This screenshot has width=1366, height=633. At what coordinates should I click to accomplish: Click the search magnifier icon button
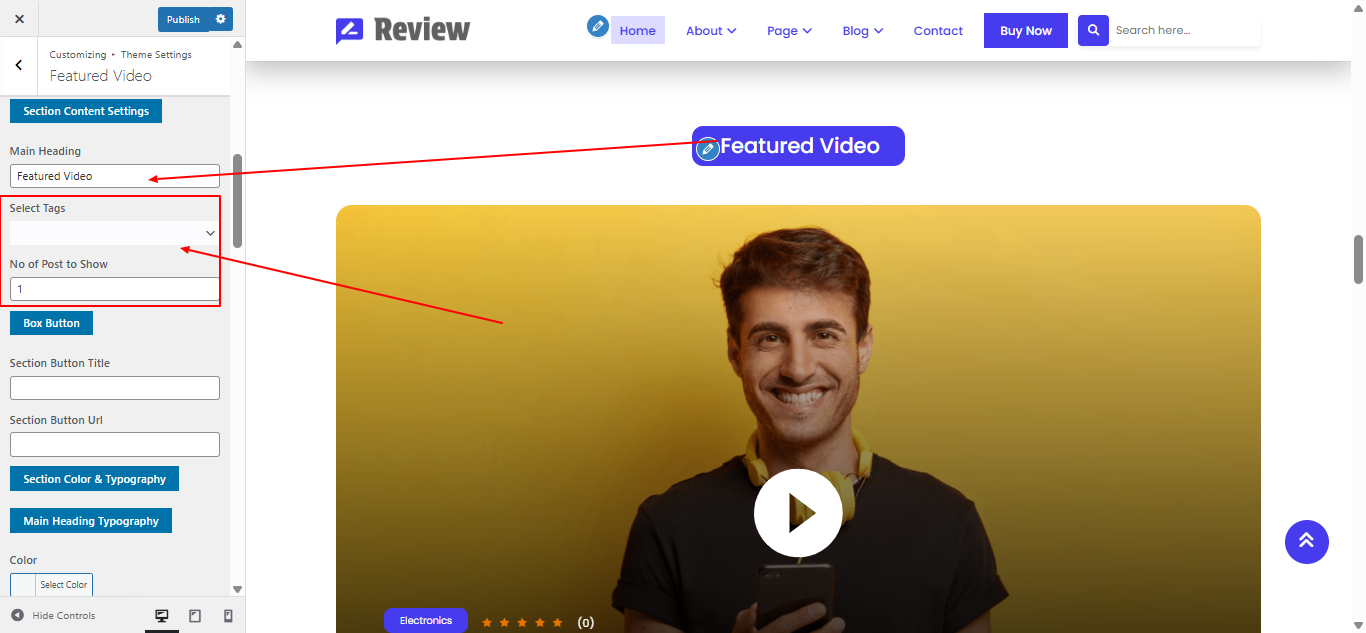click(1093, 30)
